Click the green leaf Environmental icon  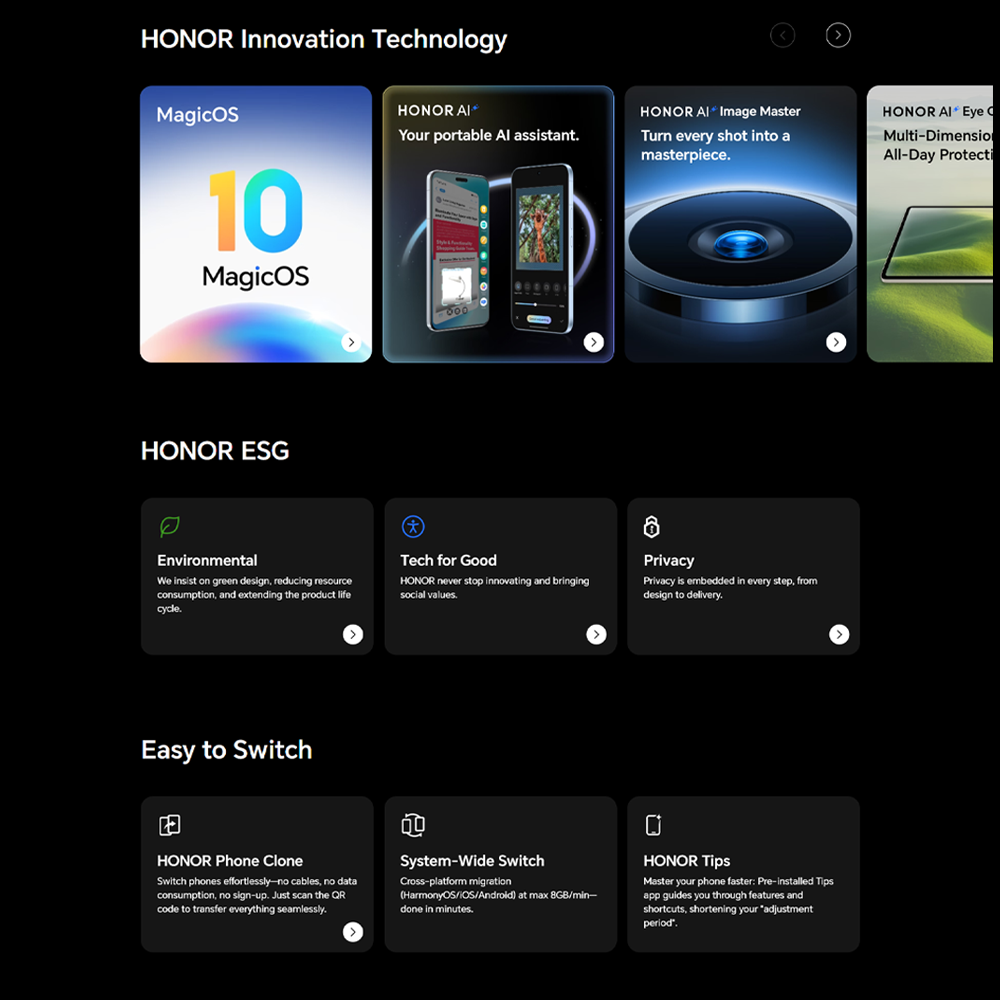coord(170,526)
